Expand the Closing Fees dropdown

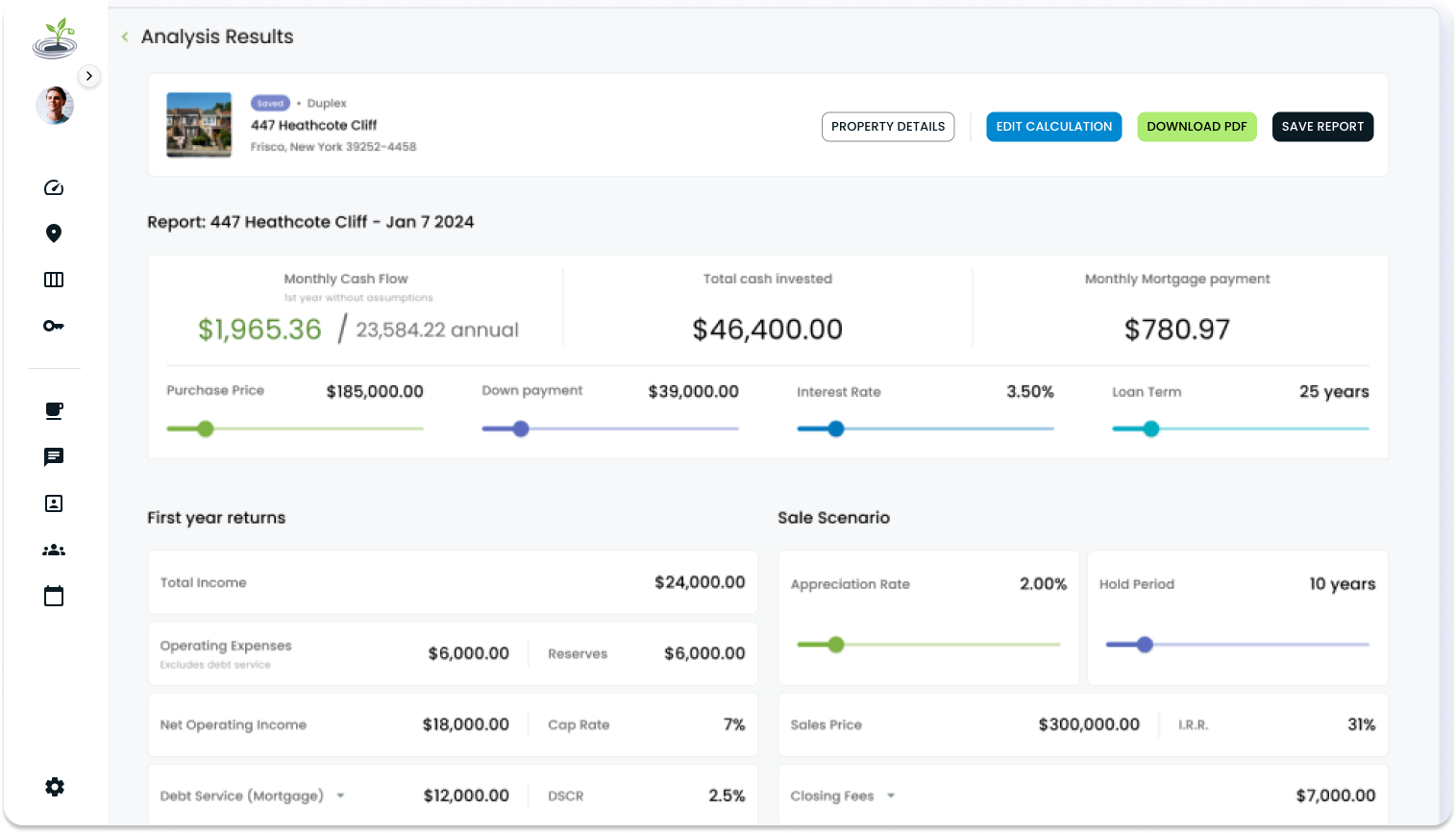coord(890,796)
